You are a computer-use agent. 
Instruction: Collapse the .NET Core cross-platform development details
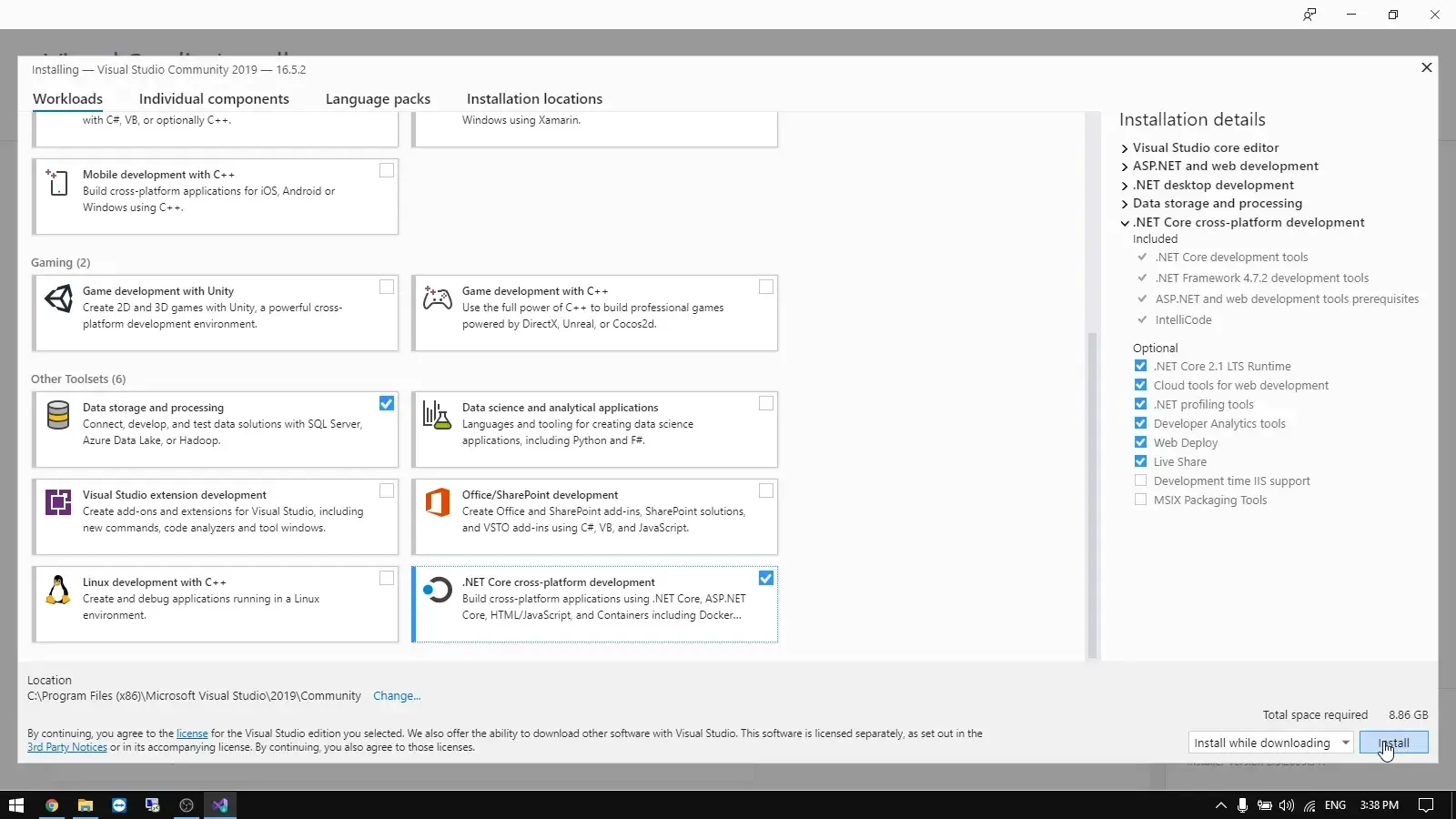1126,222
